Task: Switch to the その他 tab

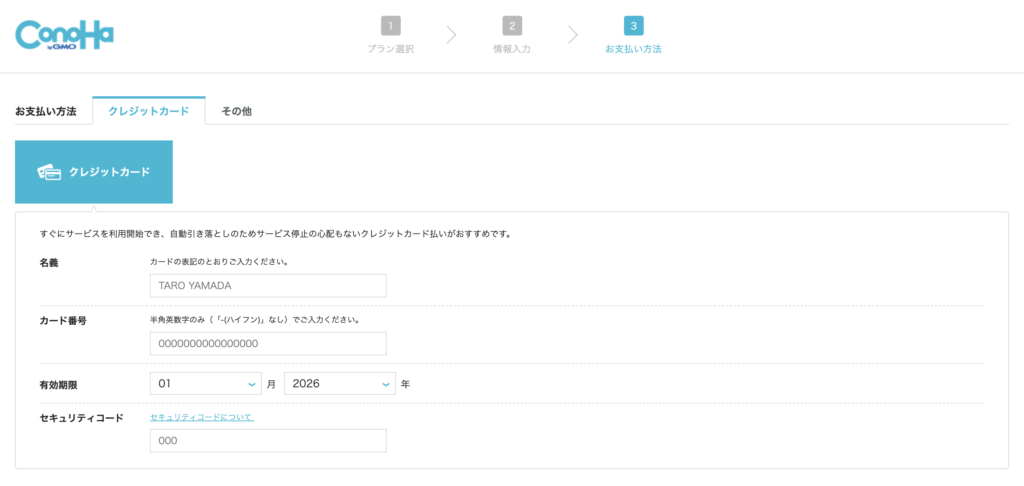Action: [x=236, y=112]
